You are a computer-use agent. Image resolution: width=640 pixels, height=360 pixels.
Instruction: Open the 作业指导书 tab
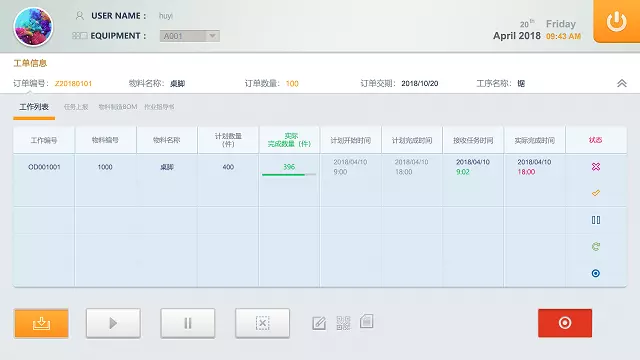159,107
